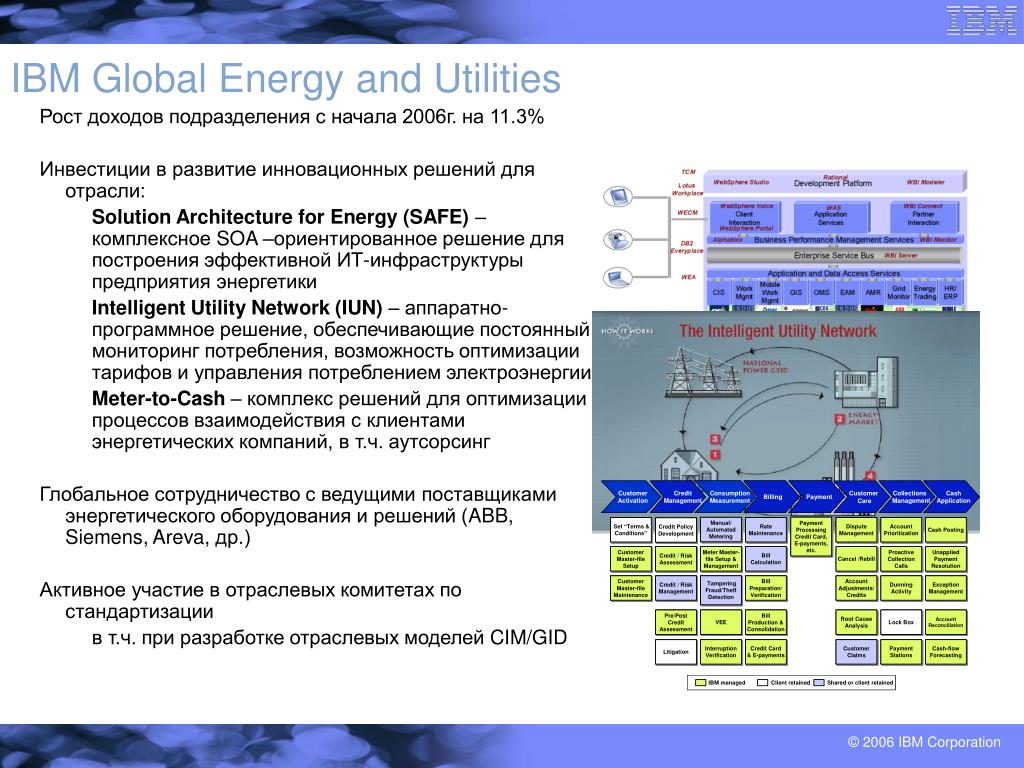Click the Dispute Management box
This screenshot has width=1024, height=768.
pyautogui.click(x=856, y=530)
